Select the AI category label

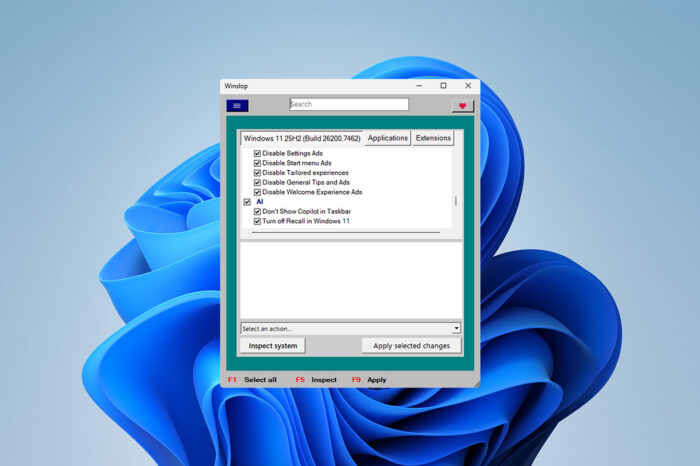pos(260,202)
